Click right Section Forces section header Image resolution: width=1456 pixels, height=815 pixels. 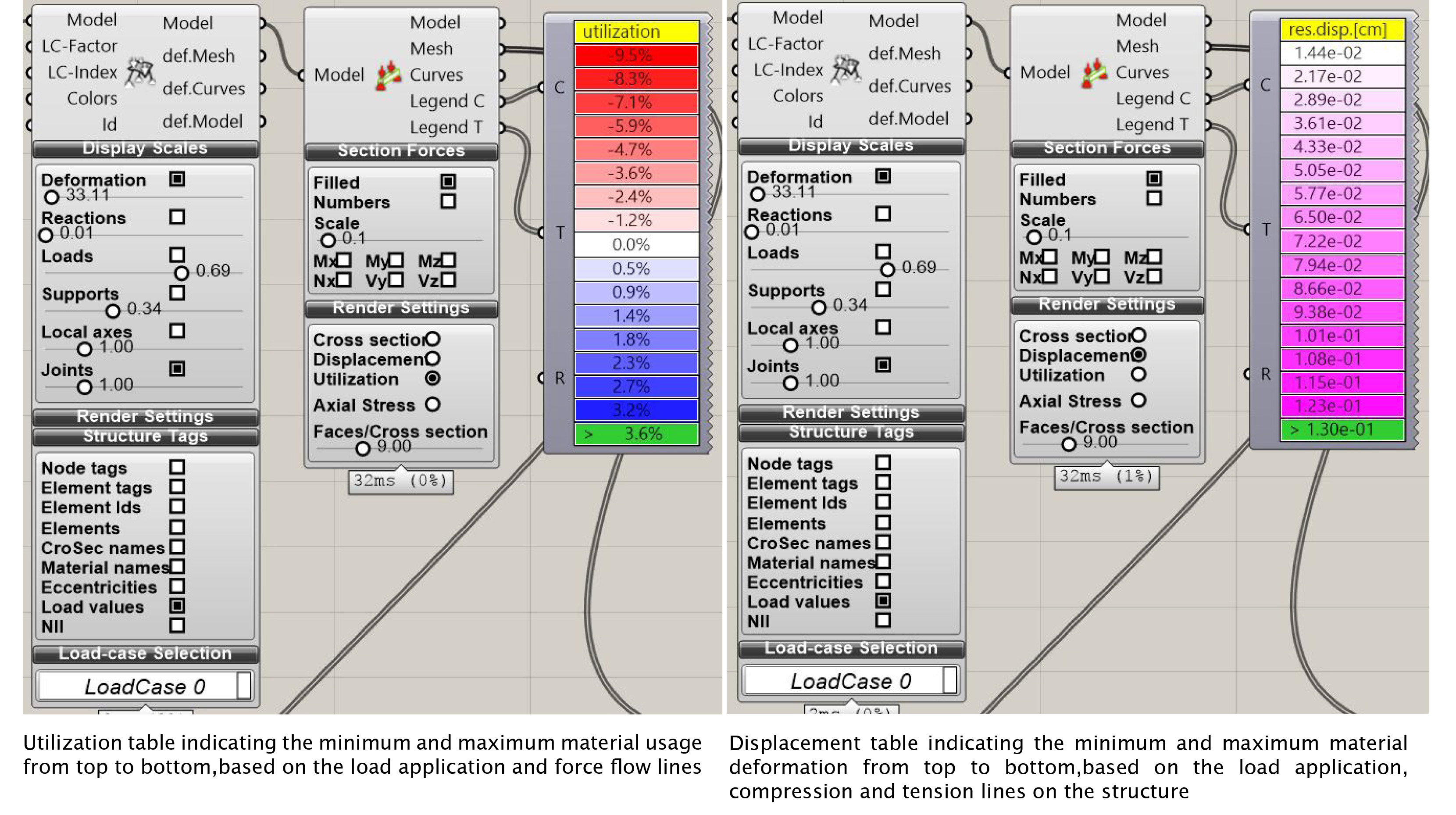[x=1107, y=148]
